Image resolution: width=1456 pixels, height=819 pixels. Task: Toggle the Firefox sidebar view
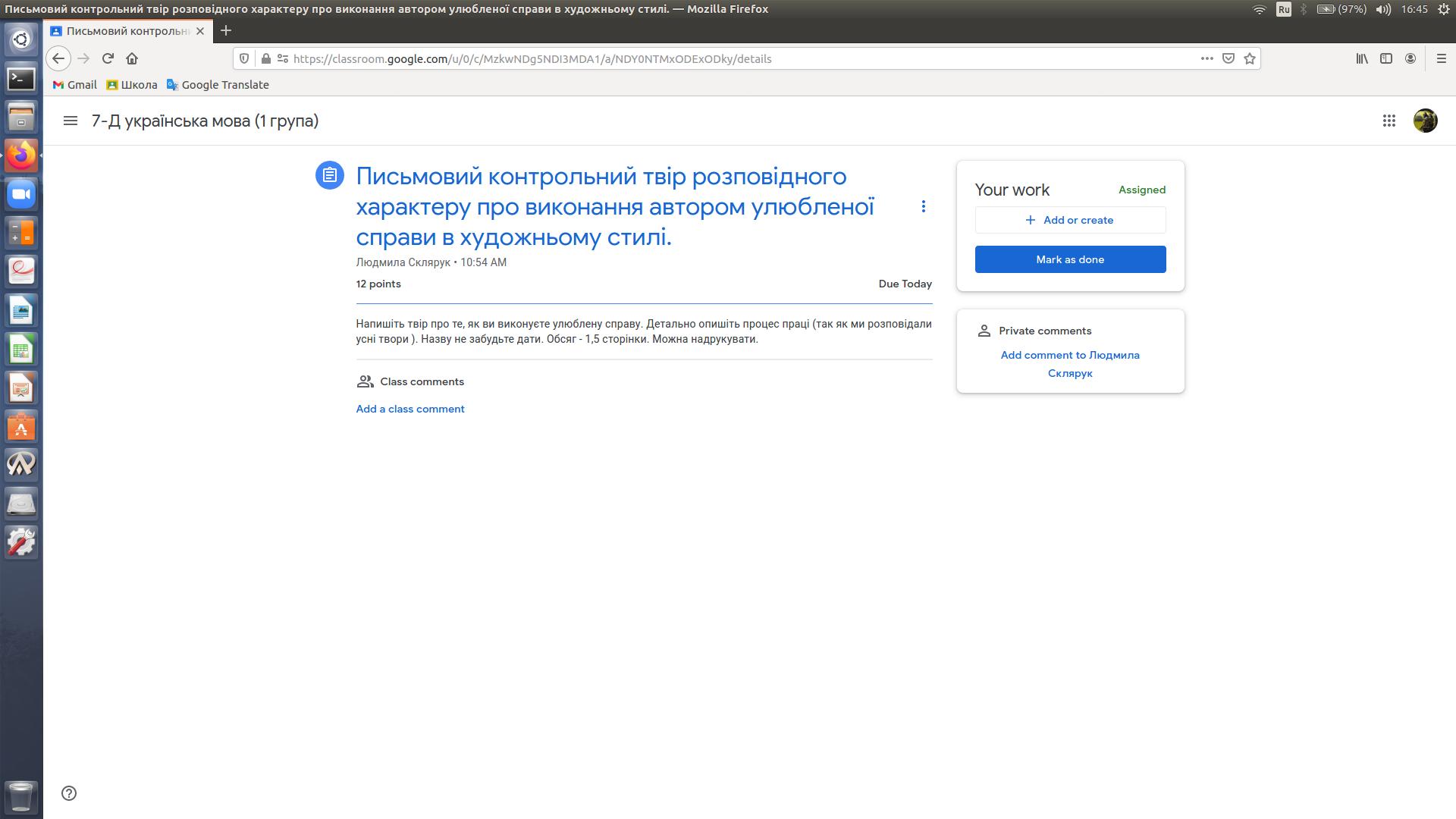1386,58
